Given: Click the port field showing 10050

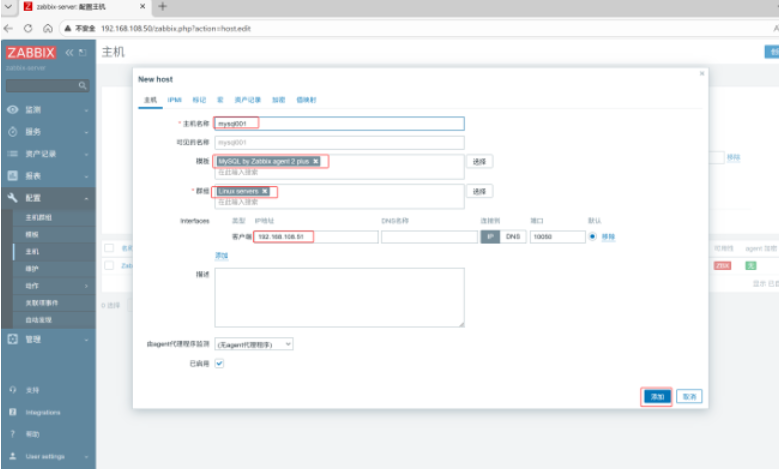Looking at the screenshot, I should 557,236.
